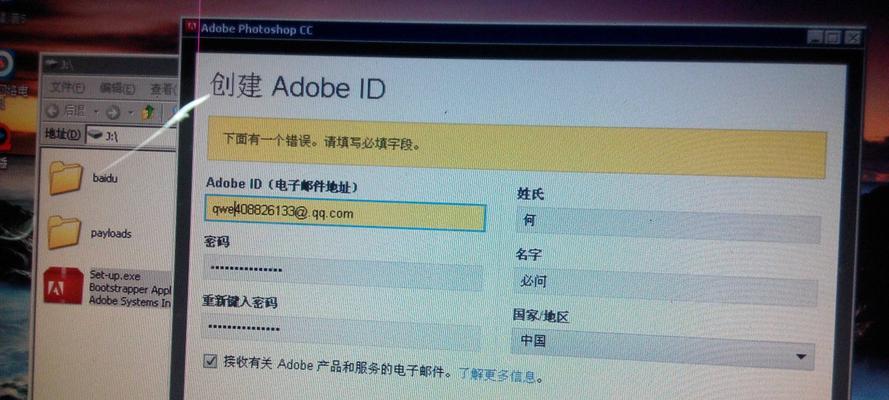
Task: Maximize the Adobe Photoshop CC window
Action: click(x=833, y=37)
